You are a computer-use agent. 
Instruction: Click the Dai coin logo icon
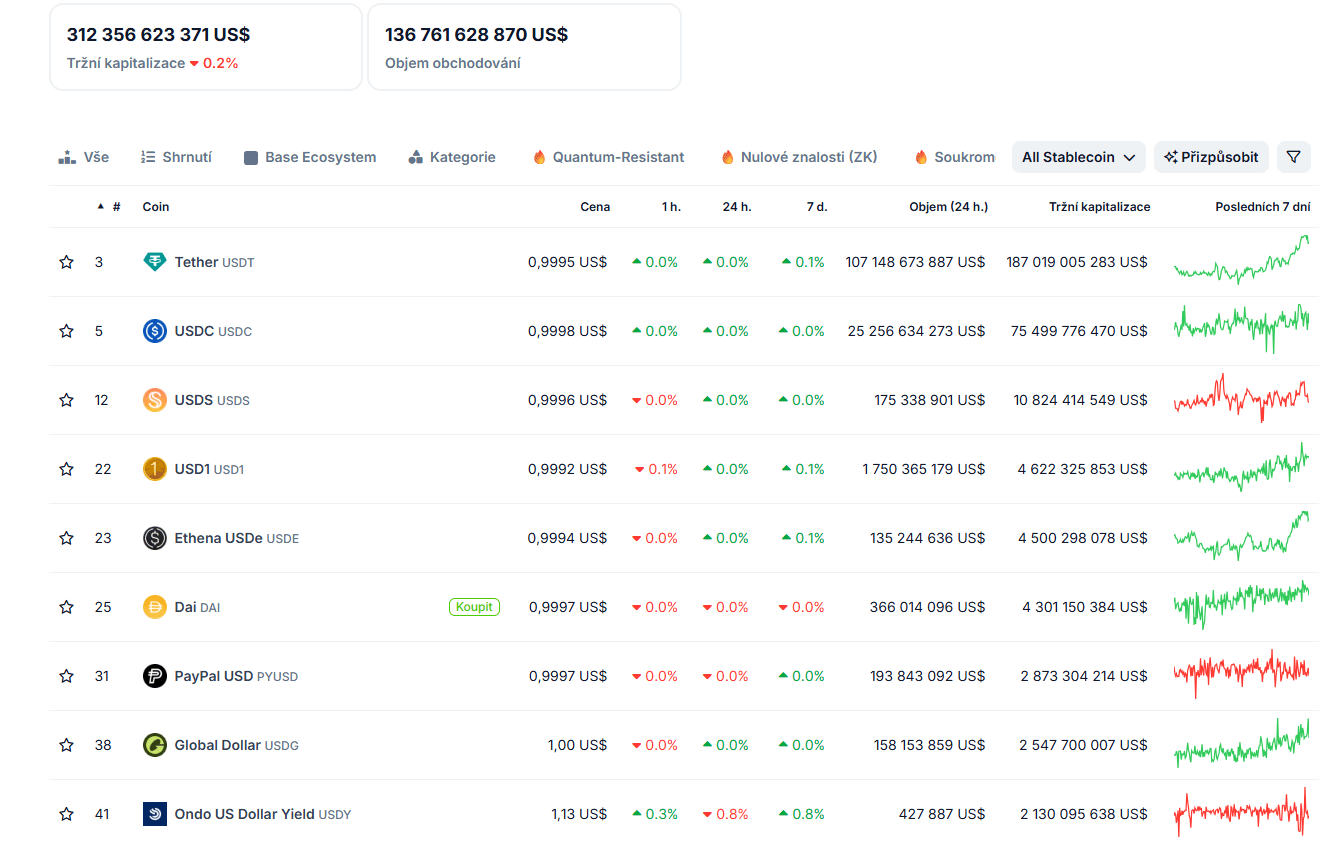[154, 607]
